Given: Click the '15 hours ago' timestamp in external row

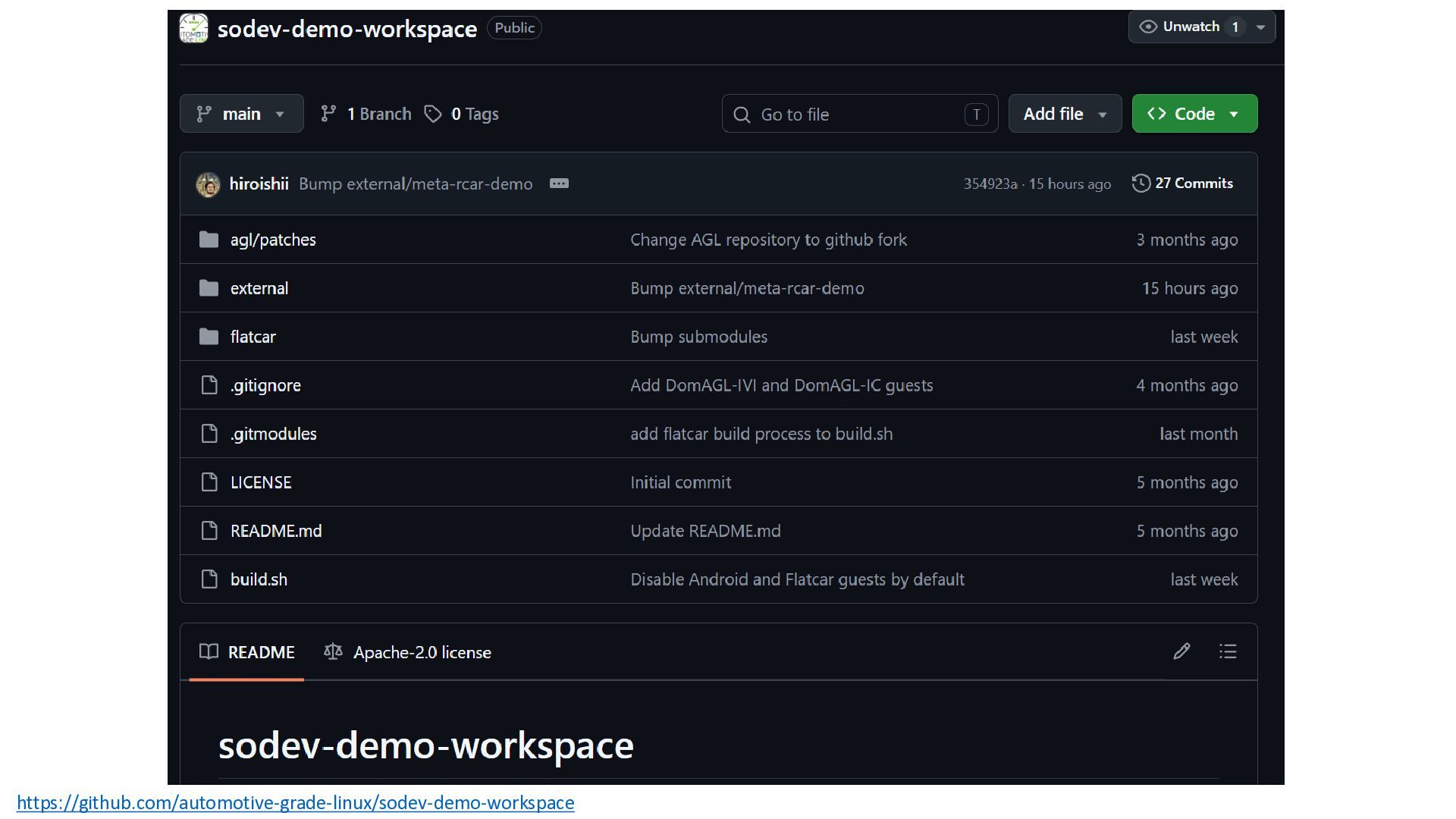Looking at the screenshot, I should [x=1190, y=288].
